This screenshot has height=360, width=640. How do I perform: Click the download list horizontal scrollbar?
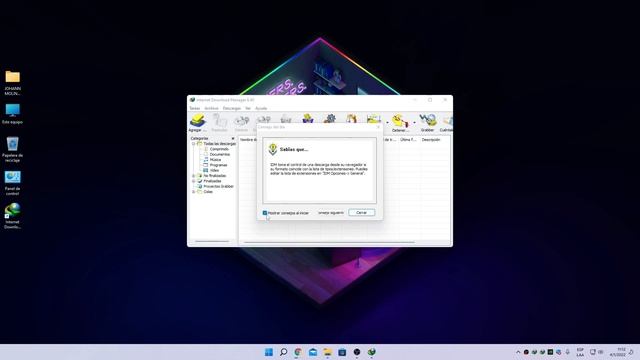coord(329,242)
